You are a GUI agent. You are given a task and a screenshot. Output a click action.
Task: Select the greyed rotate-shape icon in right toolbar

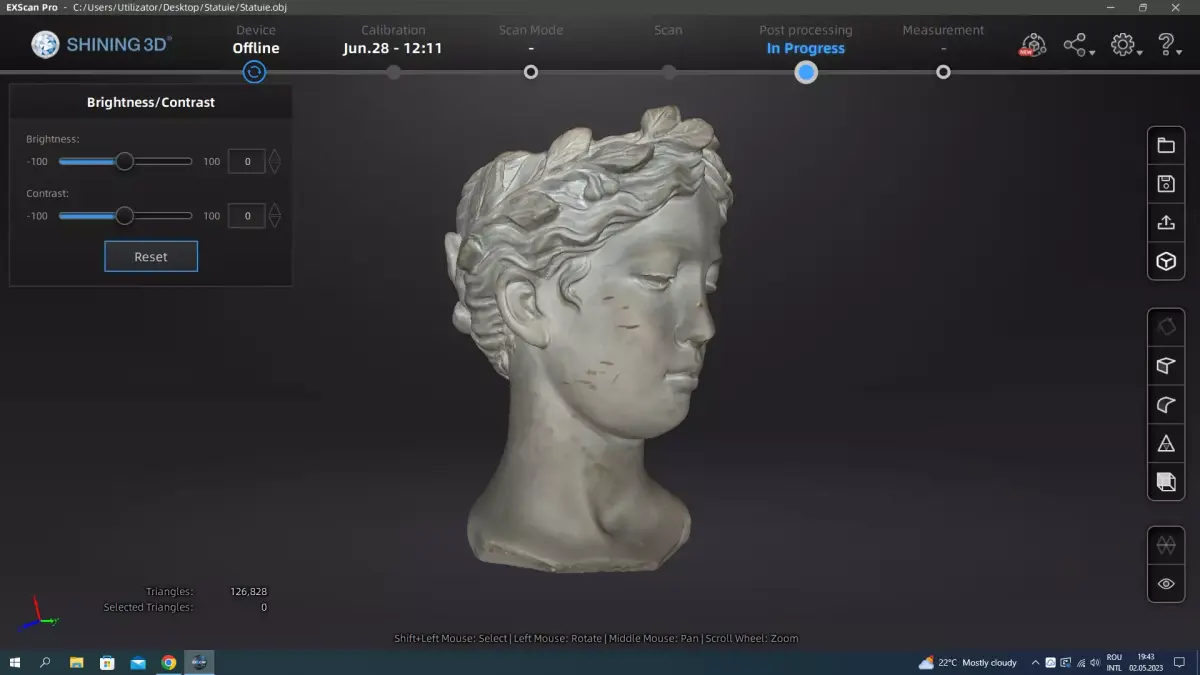1166,326
